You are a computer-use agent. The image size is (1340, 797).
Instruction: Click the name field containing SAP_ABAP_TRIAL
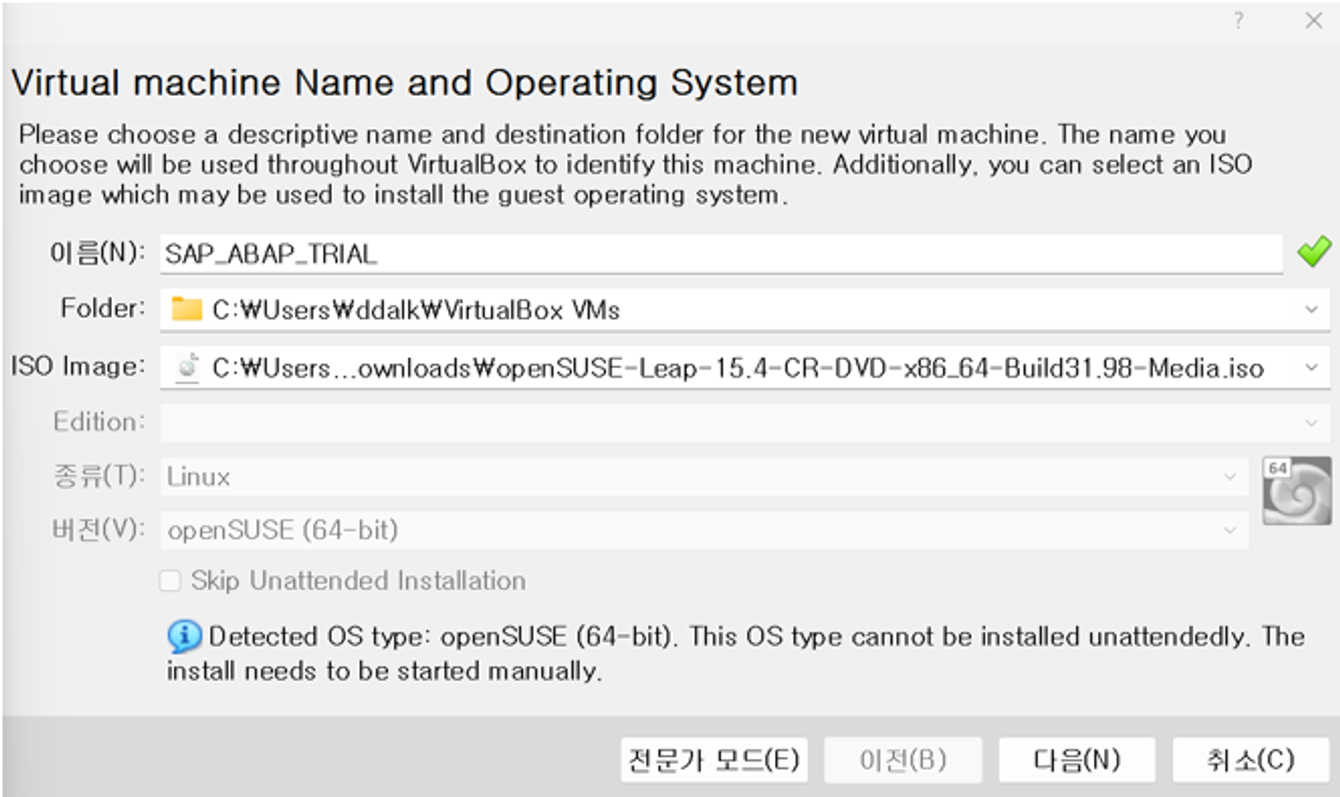pos(721,253)
